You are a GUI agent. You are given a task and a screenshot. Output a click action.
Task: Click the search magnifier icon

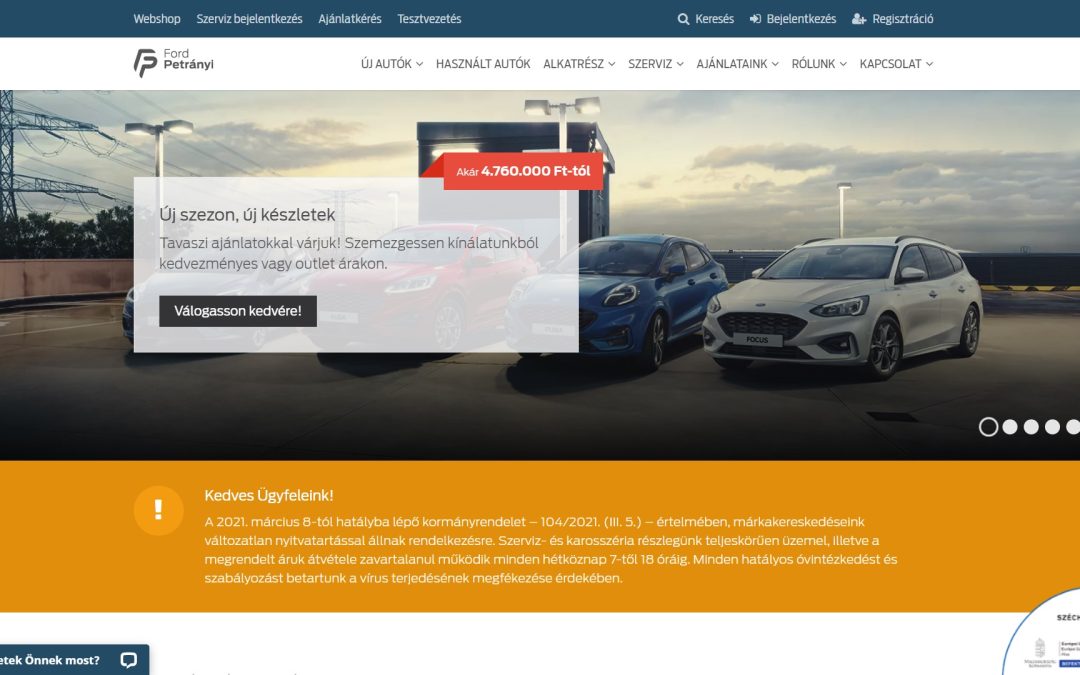click(683, 19)
